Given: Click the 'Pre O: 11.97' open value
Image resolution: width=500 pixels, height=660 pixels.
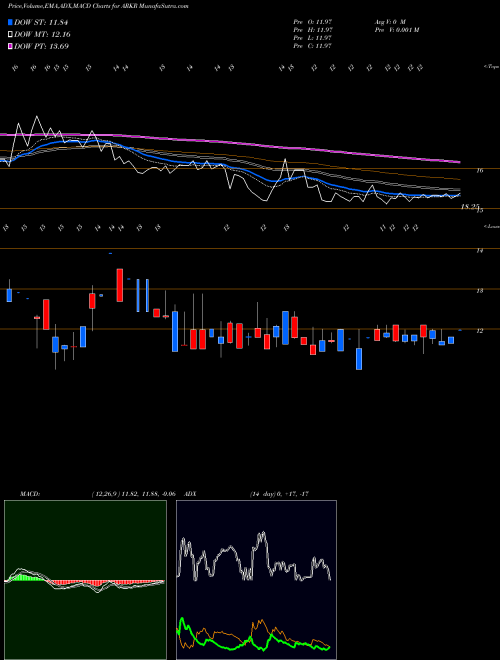Looking at the screenshot, I should point(313,21).
